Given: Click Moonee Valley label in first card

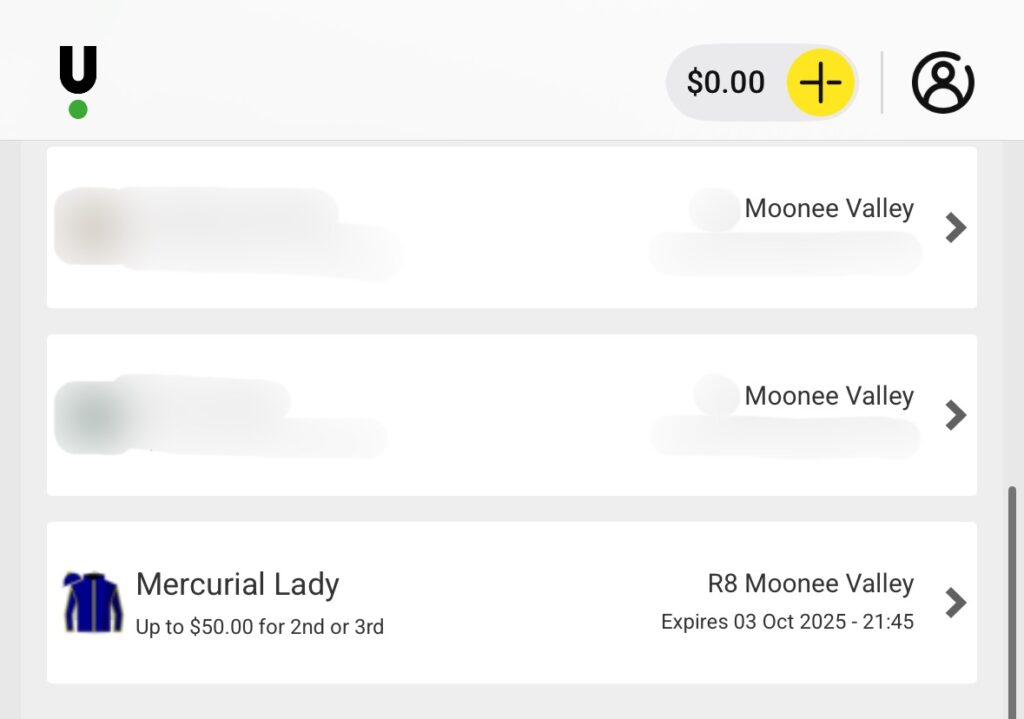Looking at the screenshot, I should (x=829, y=209).
